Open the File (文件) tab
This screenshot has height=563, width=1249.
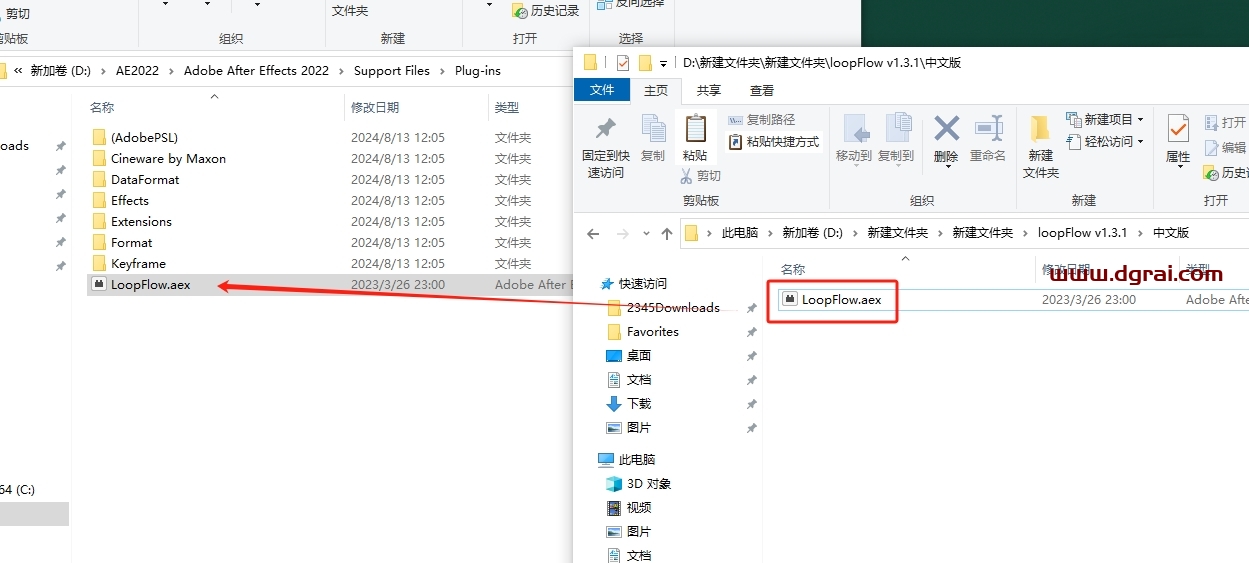[602, 90]
